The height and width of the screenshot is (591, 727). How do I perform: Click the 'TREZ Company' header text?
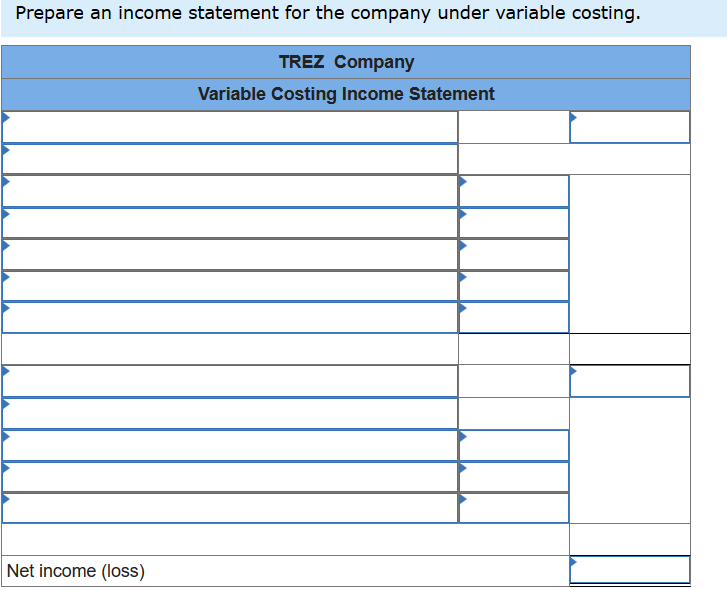pos(346,62)
